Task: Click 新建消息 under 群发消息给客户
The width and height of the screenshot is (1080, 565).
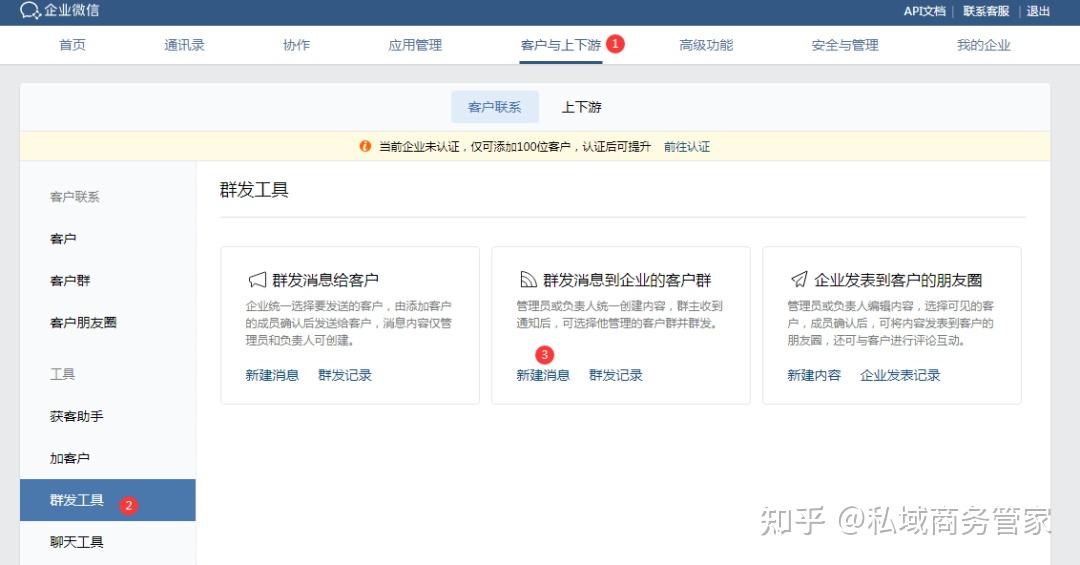Action: click(272, 375)
